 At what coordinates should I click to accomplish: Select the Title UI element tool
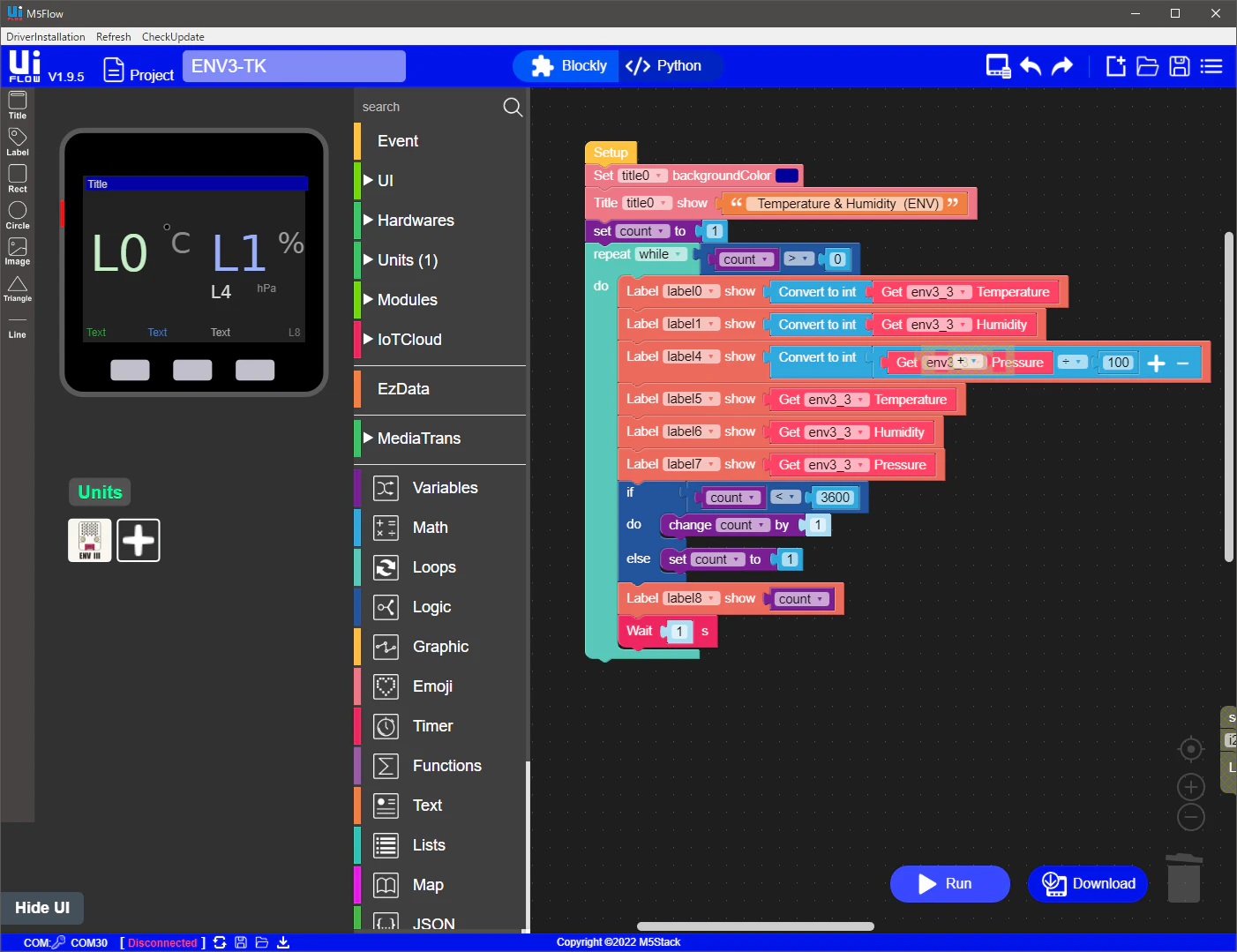point(18,105)
